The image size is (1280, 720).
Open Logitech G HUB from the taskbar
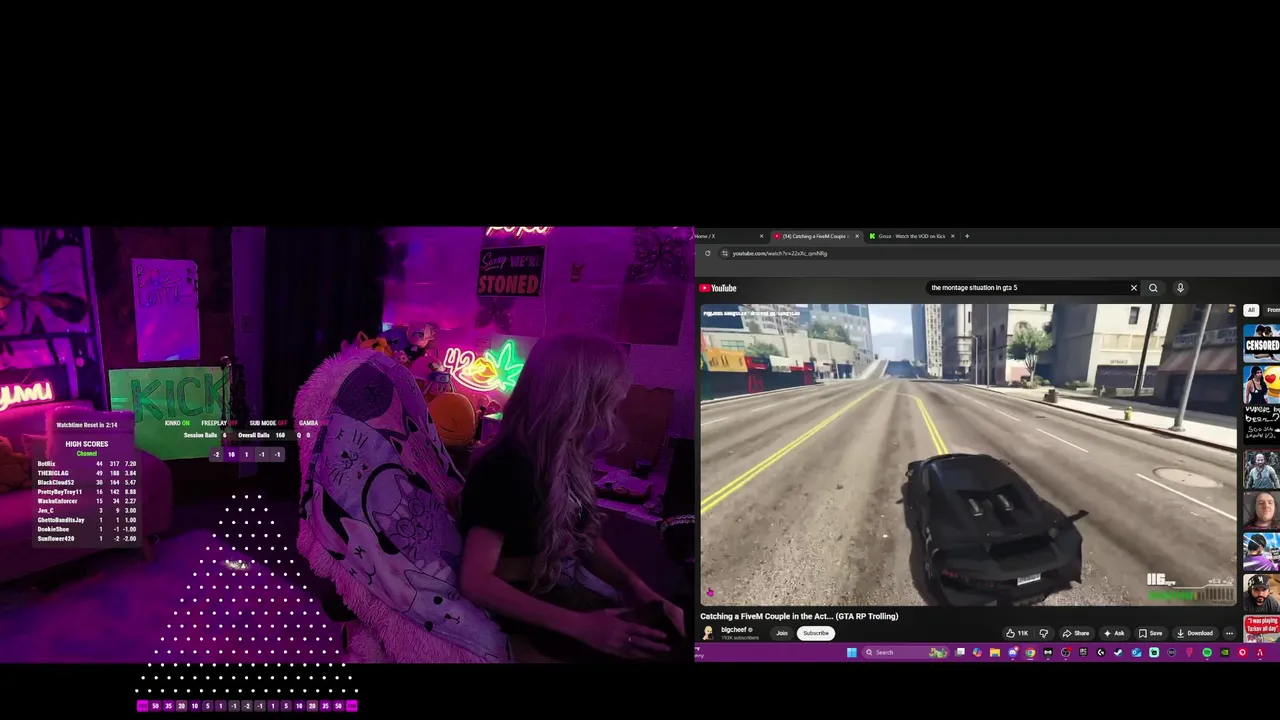click(1100, 653)
